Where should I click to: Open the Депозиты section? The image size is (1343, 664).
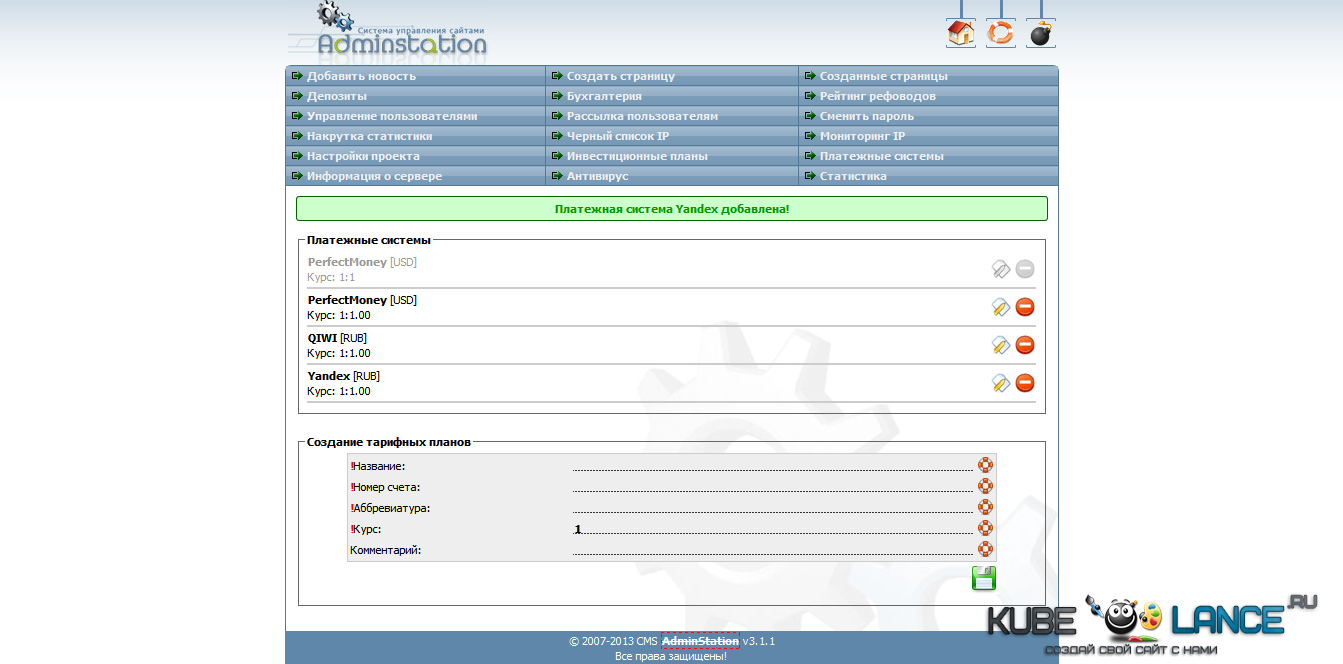(337, 96)
